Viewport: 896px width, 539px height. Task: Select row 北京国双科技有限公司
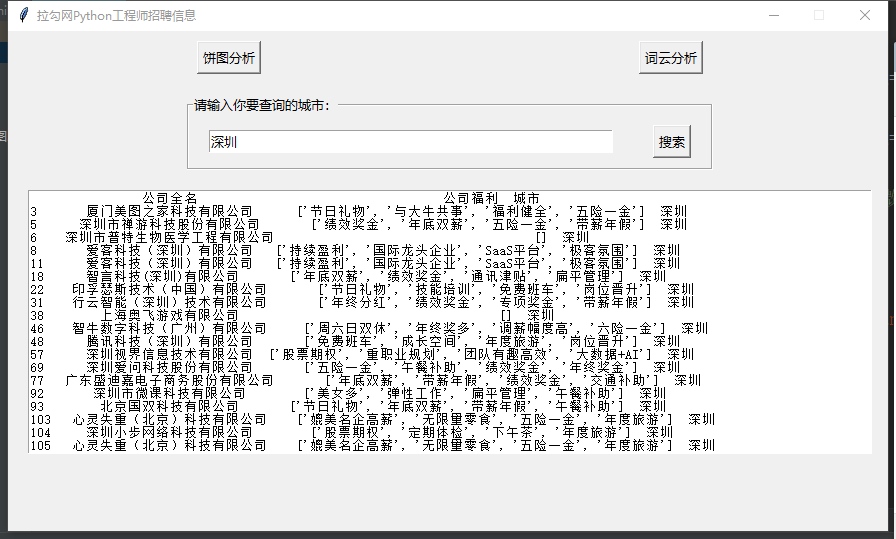pyautogui.click(x=349, y=406)
